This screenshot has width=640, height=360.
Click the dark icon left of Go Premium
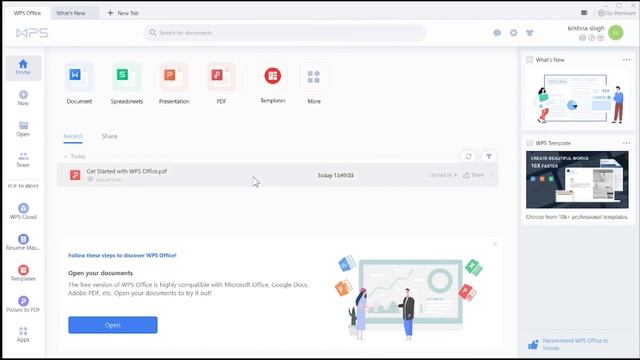[x=584, y=13]
